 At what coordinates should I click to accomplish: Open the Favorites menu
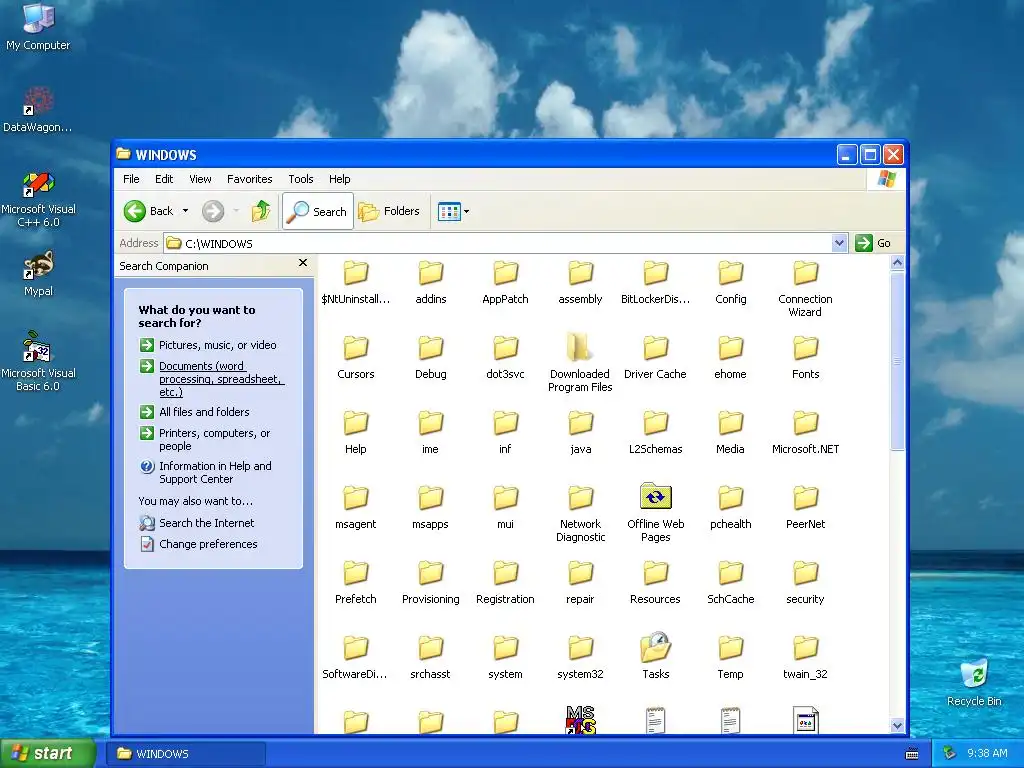tap(249, 179)
